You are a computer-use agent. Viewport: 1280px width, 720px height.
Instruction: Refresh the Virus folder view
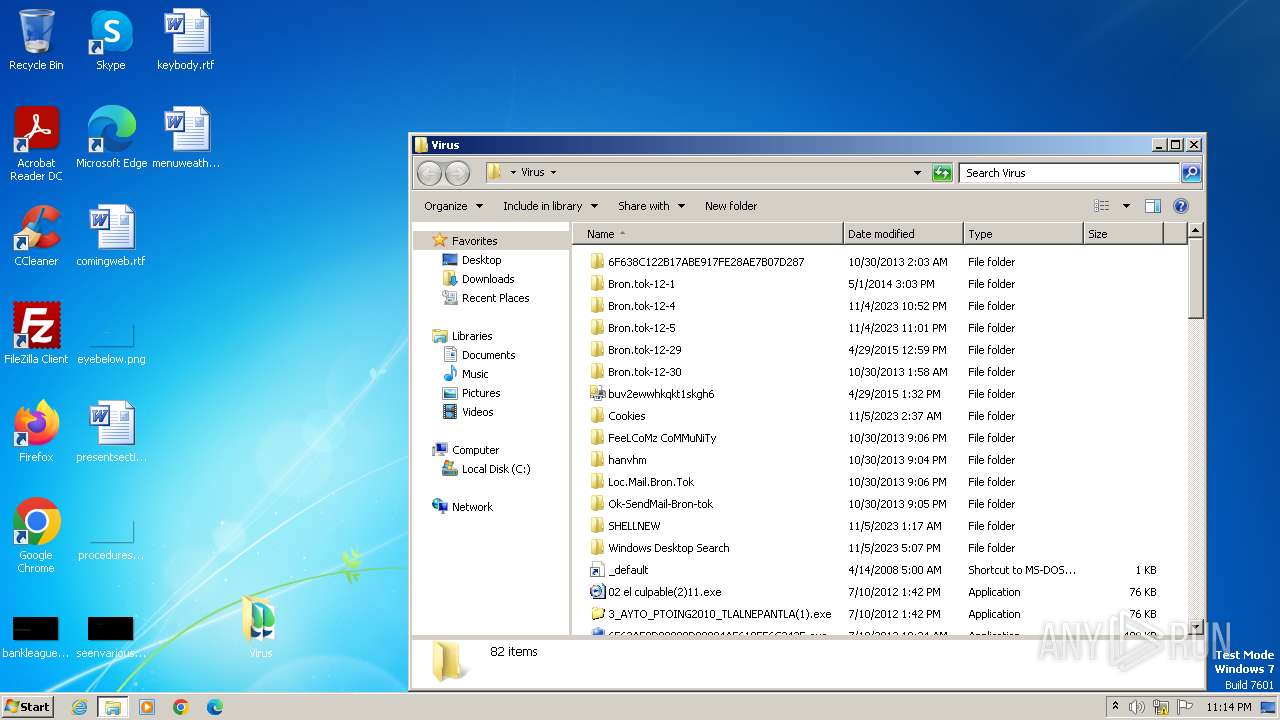(x=942, y=173)
